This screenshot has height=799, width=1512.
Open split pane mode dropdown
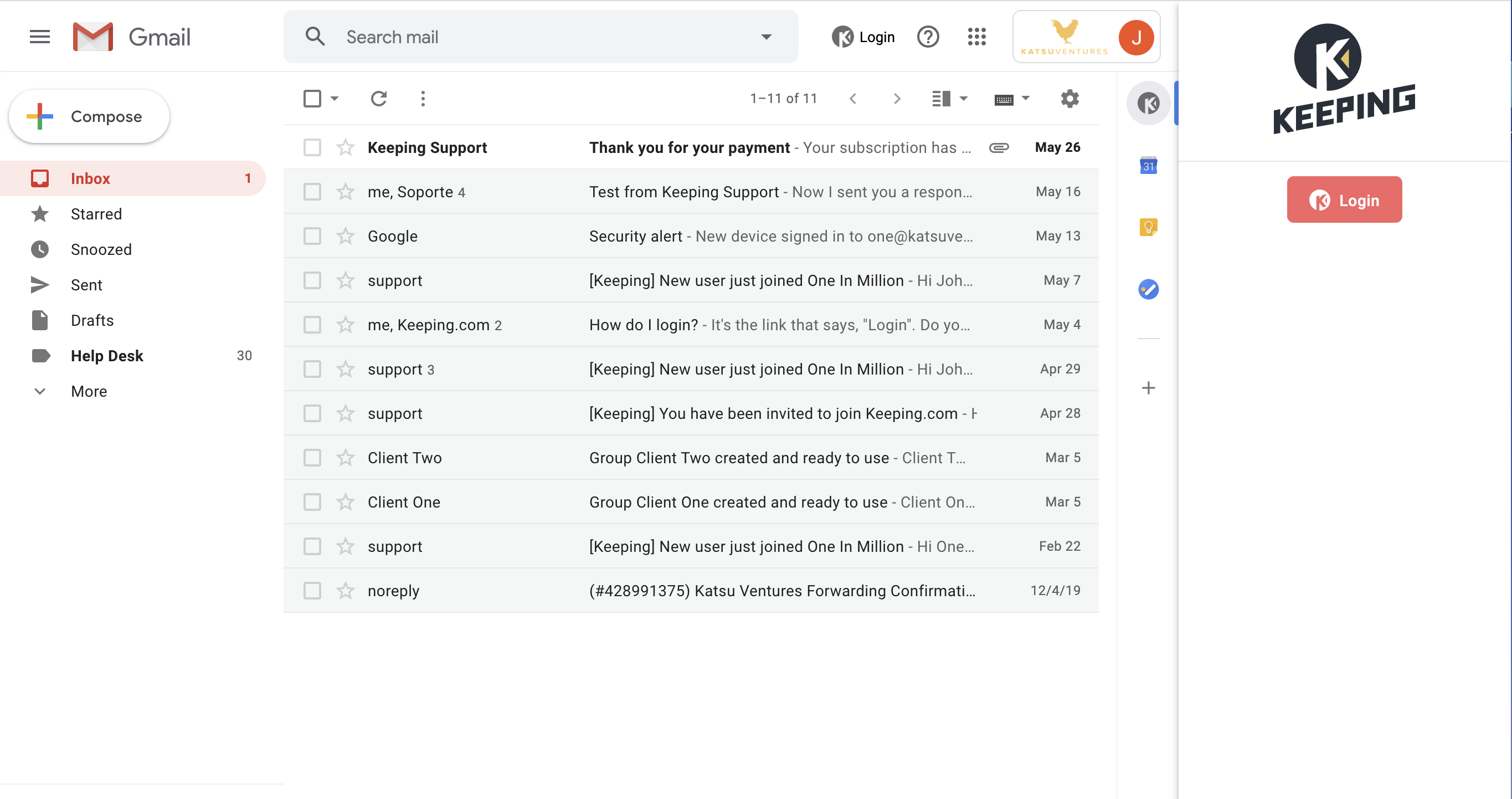click(963, 99)
